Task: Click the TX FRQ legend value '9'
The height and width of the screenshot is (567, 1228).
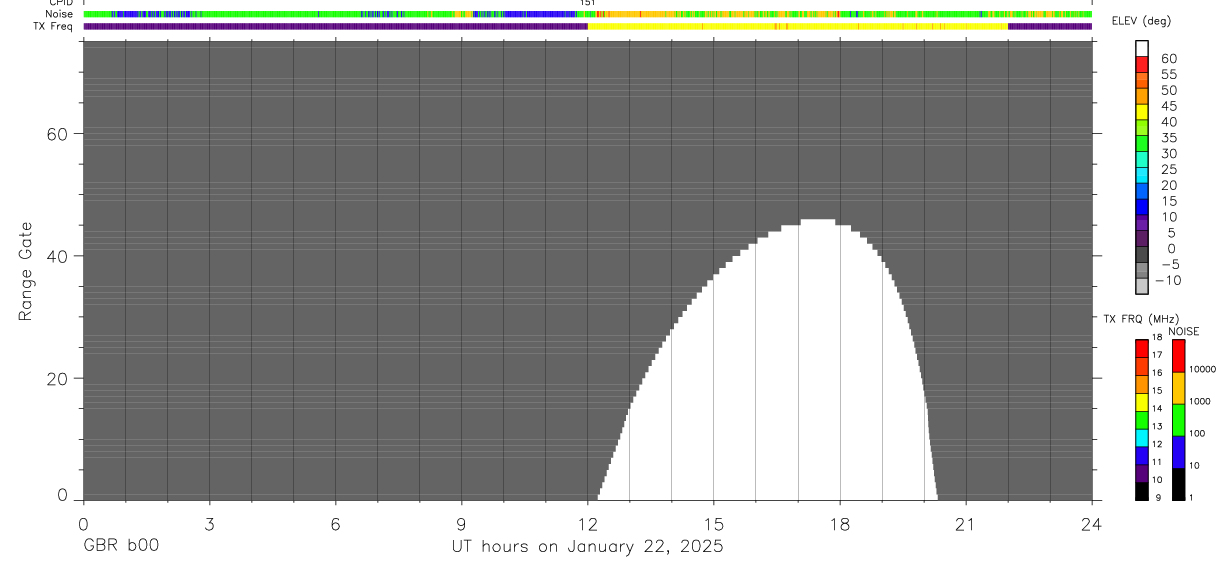Action: (1156, 497)
